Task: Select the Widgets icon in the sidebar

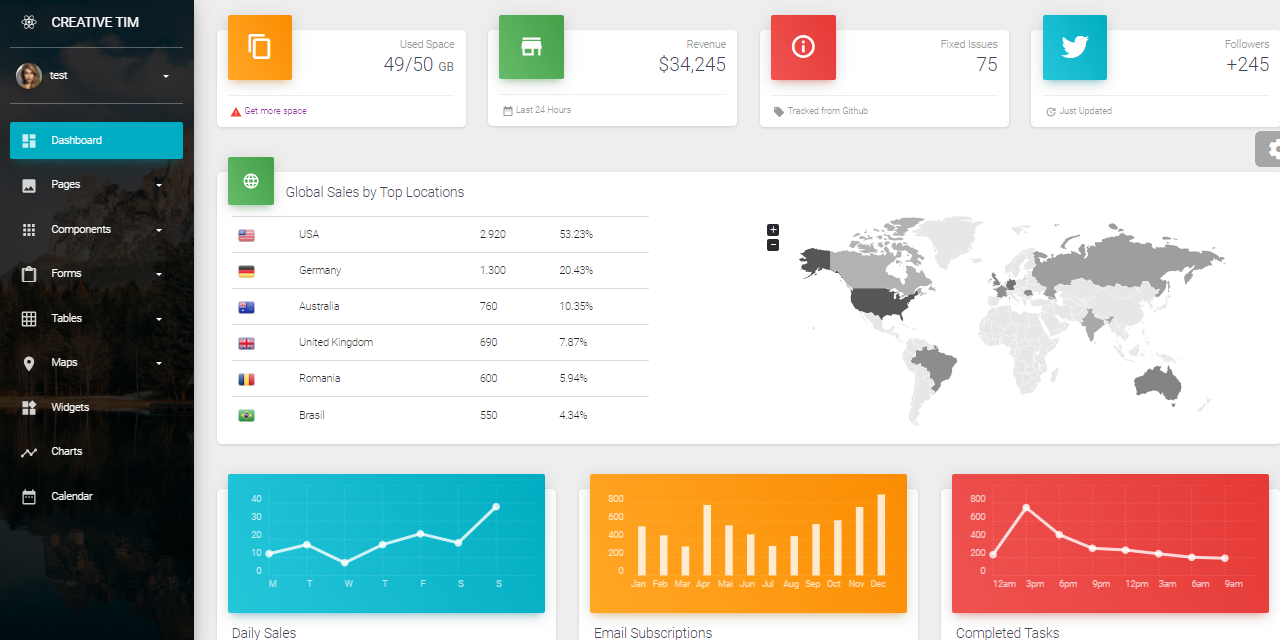Action: (30, 407)
